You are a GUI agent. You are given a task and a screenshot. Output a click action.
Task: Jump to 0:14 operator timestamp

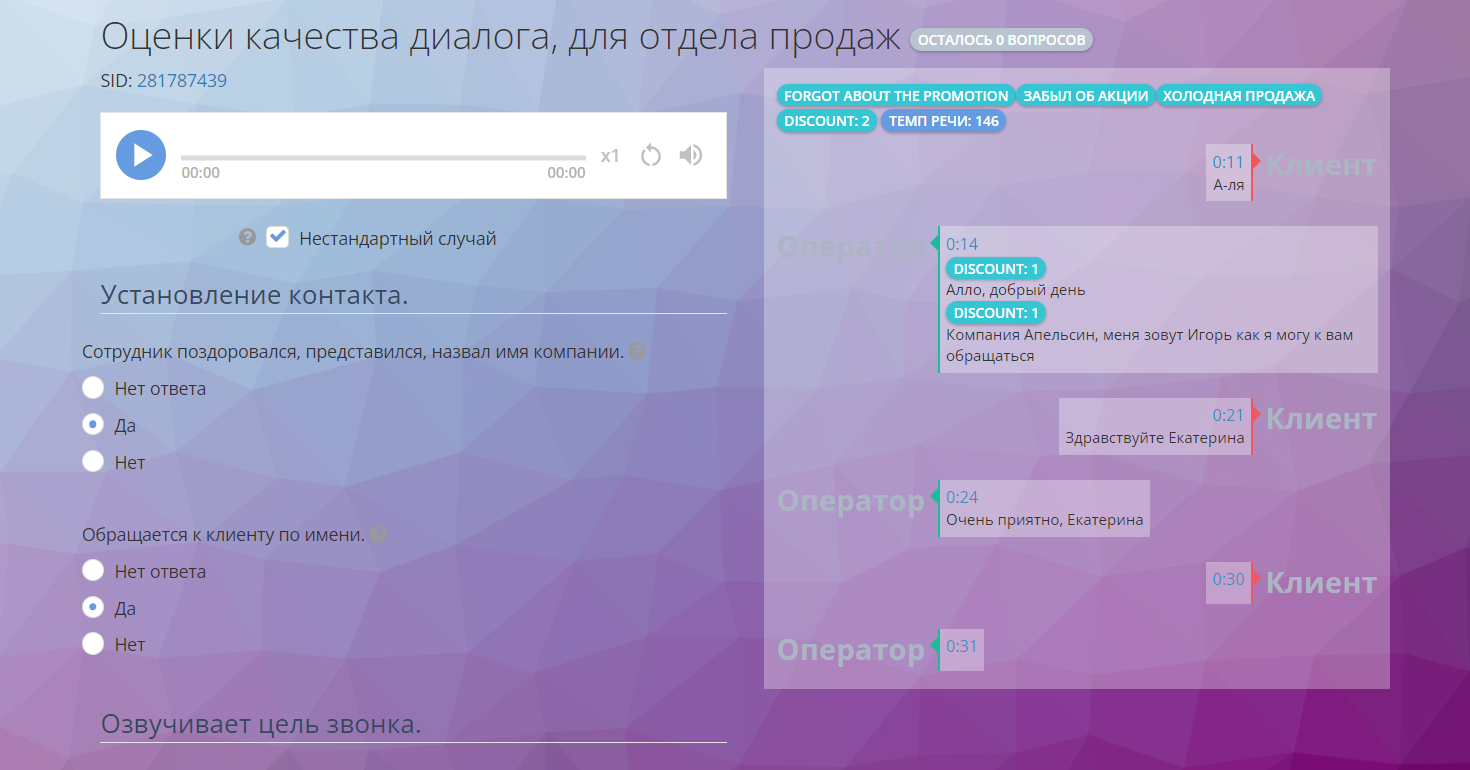pos(962,244)
